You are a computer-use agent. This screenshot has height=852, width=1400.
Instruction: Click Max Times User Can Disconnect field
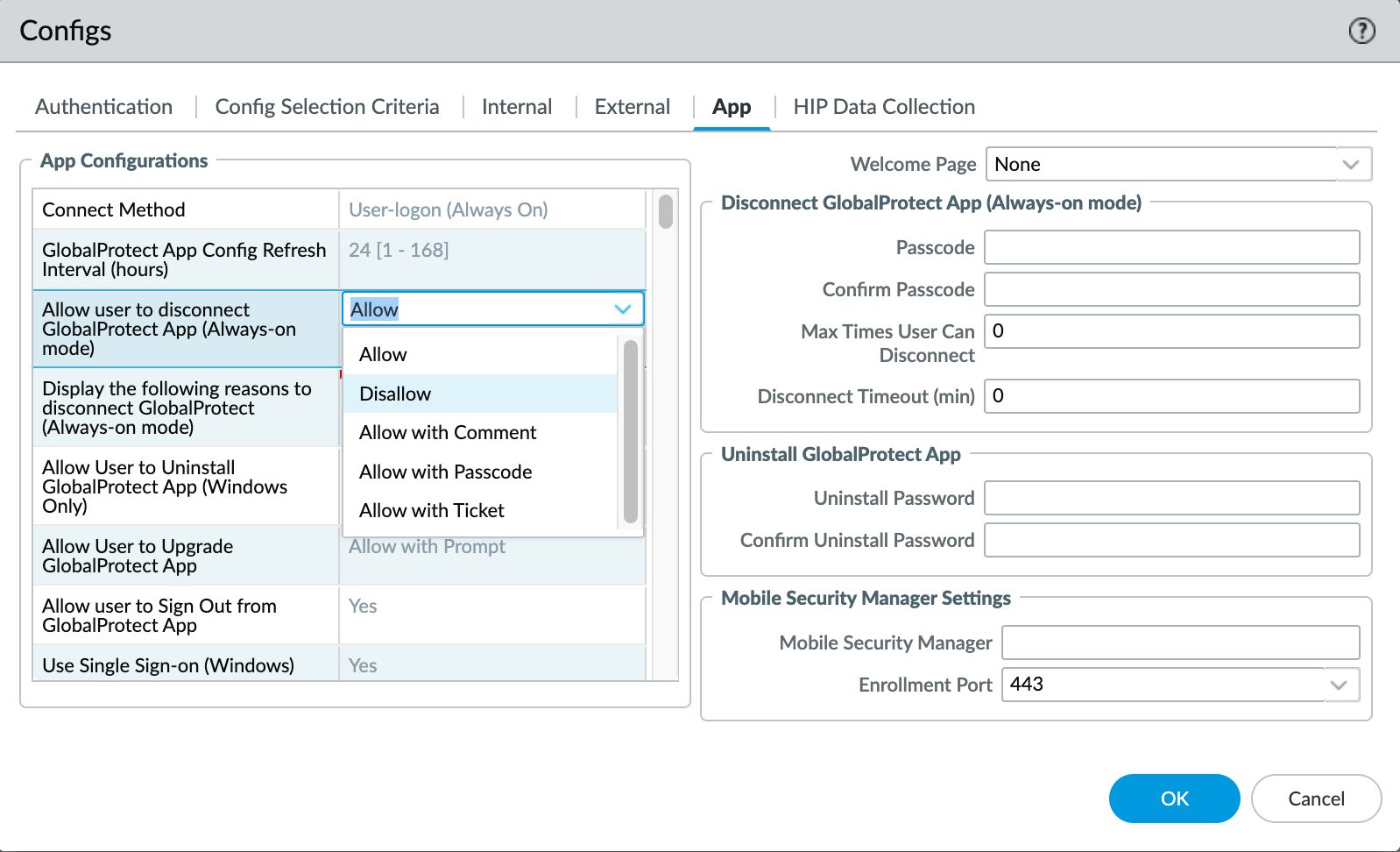coord(1172,331)
